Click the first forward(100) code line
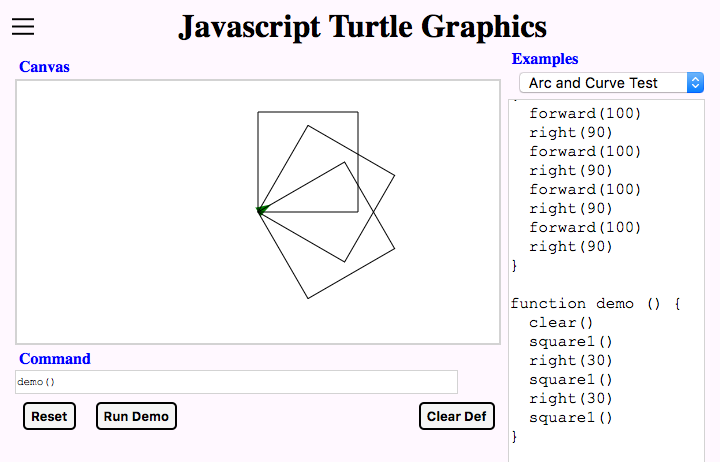Screen dimensions: 720x462 coord(585,113)
